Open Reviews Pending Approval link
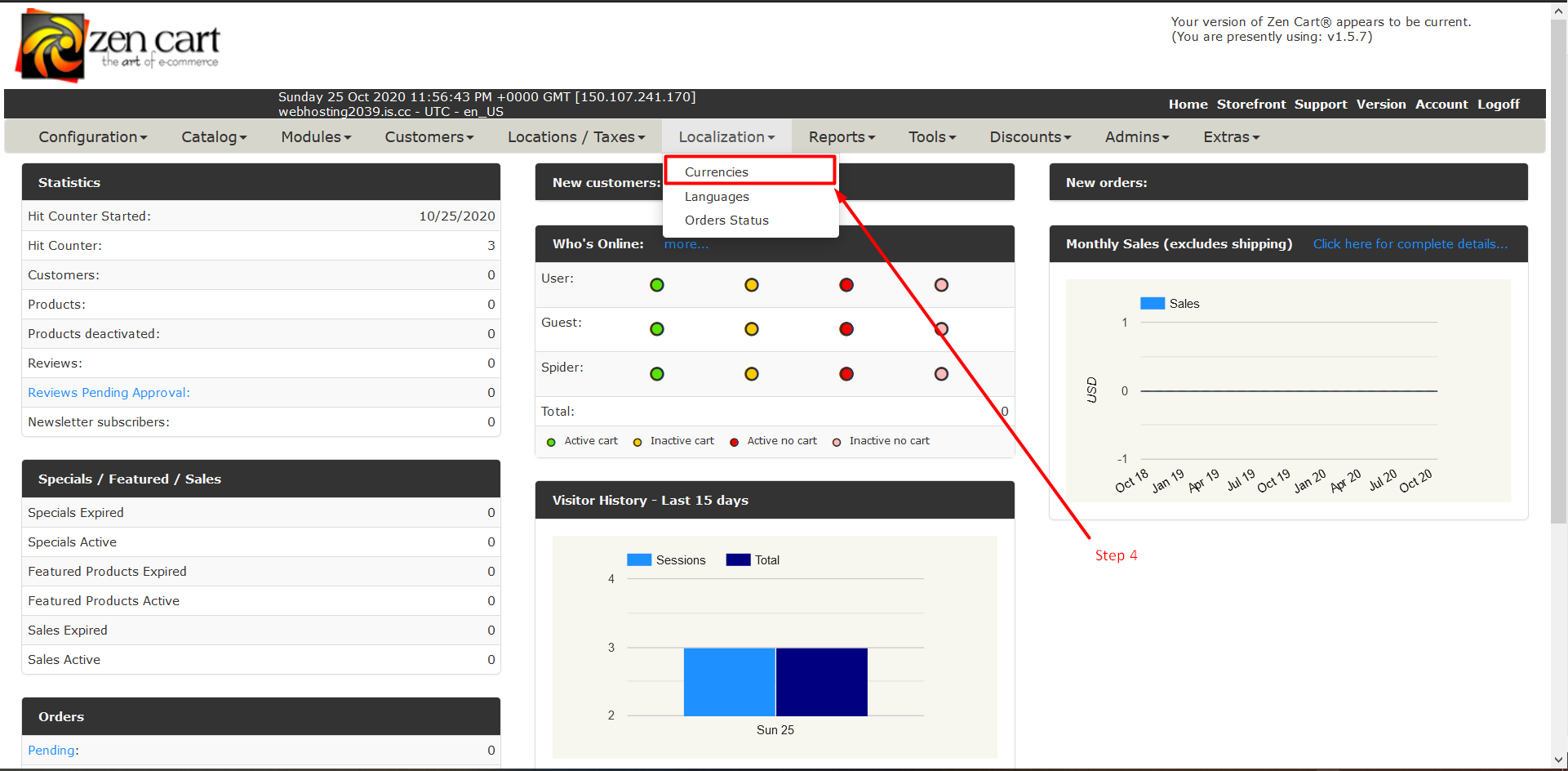 click(x=109, y=393)
